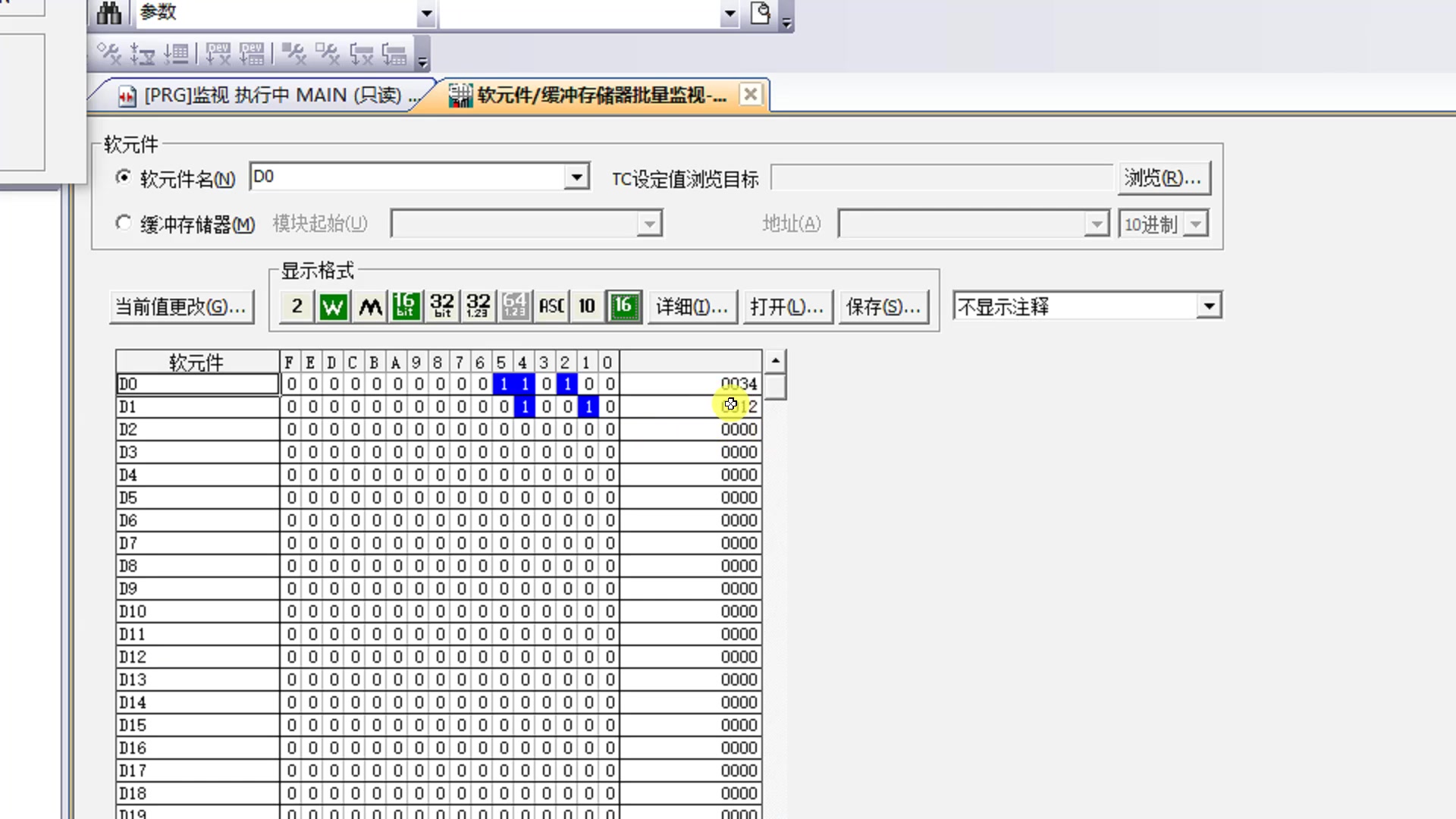The height and width of the screenshot is (819, 1456).
Task: Click the D7 device row label
Action: [x=197, y=544]
